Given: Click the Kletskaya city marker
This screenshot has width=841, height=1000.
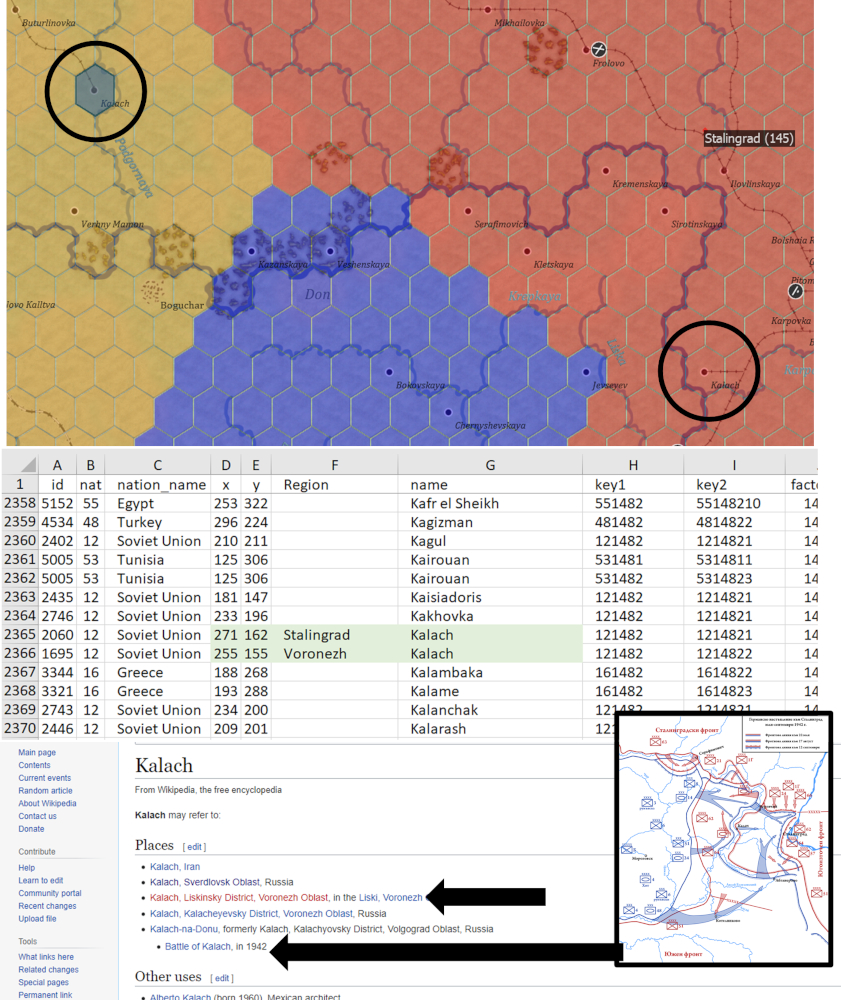Looking at the screenshot, I should tap(527, 251).
